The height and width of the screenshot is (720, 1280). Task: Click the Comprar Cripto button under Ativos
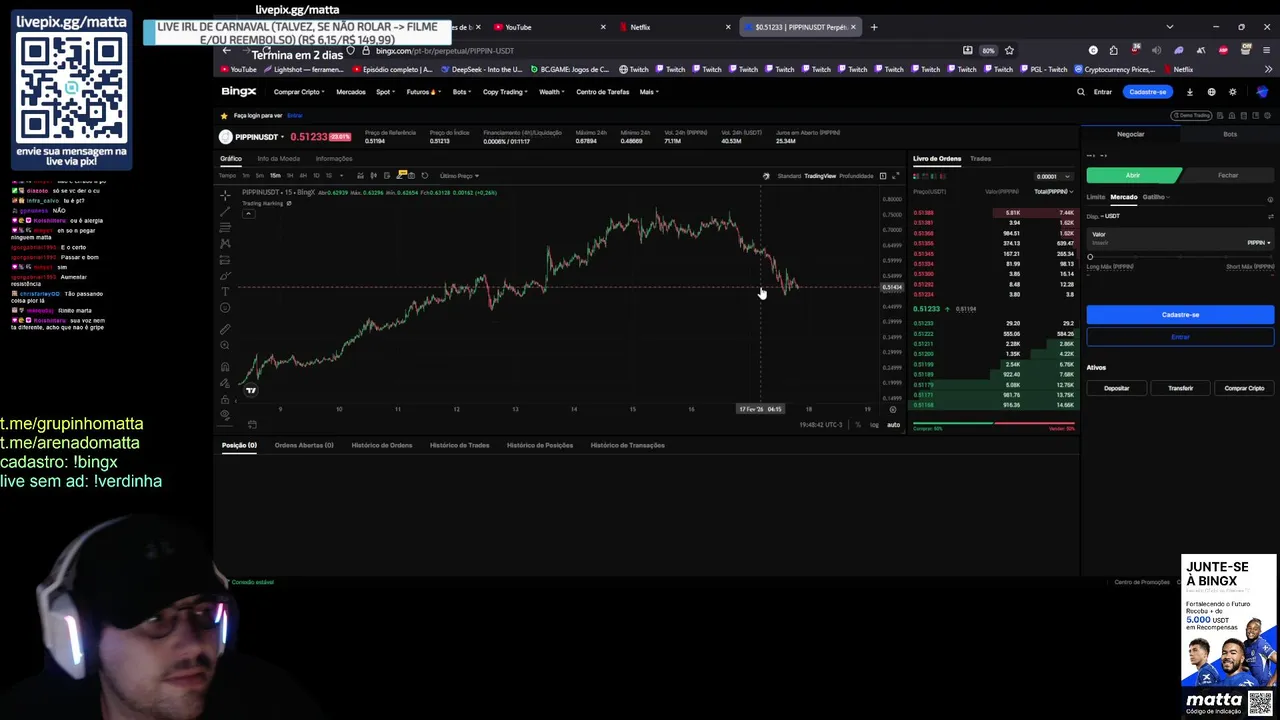point(1244,388)
